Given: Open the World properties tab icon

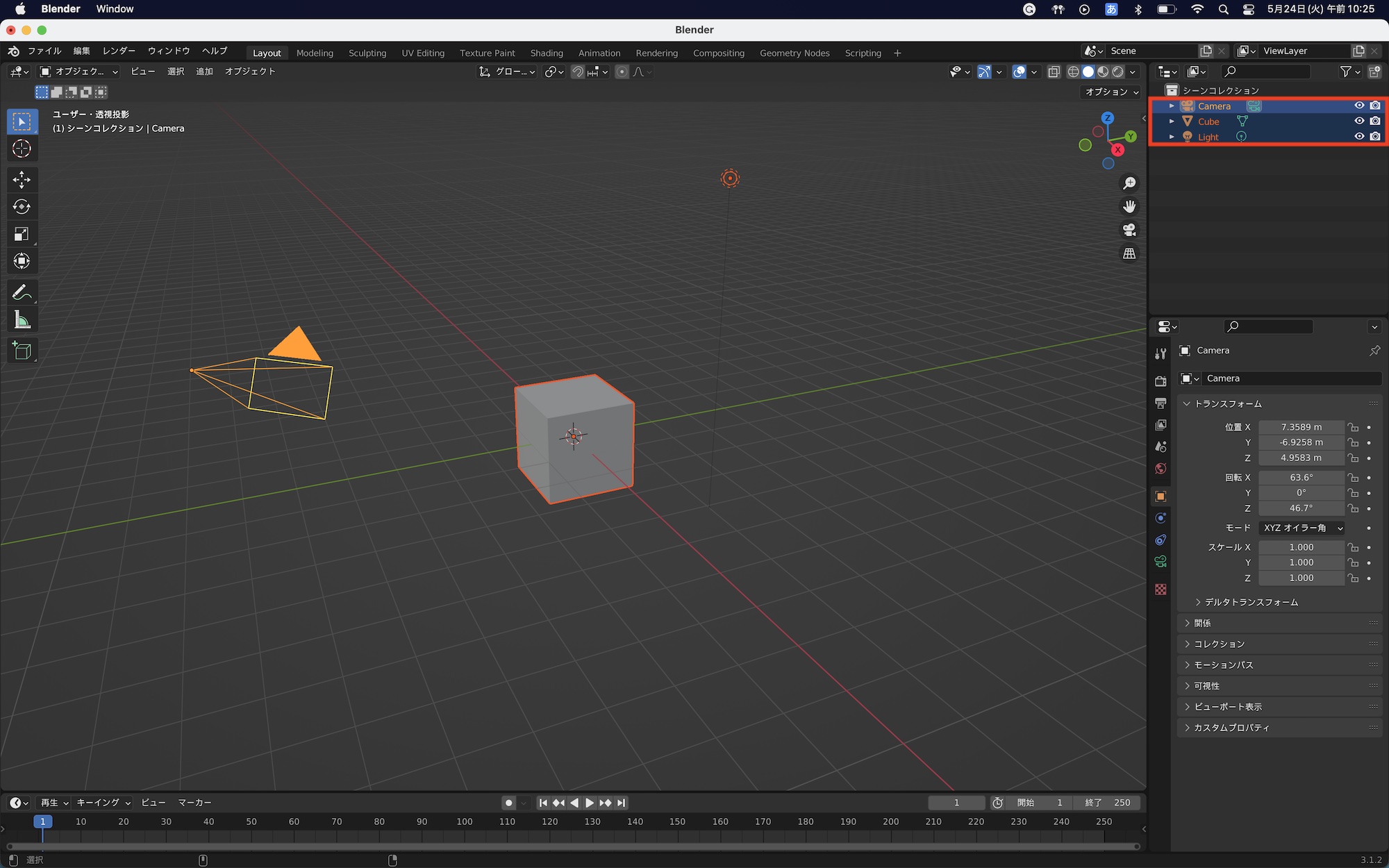Looking at the screenshot, I should [x=1161, y=469].
